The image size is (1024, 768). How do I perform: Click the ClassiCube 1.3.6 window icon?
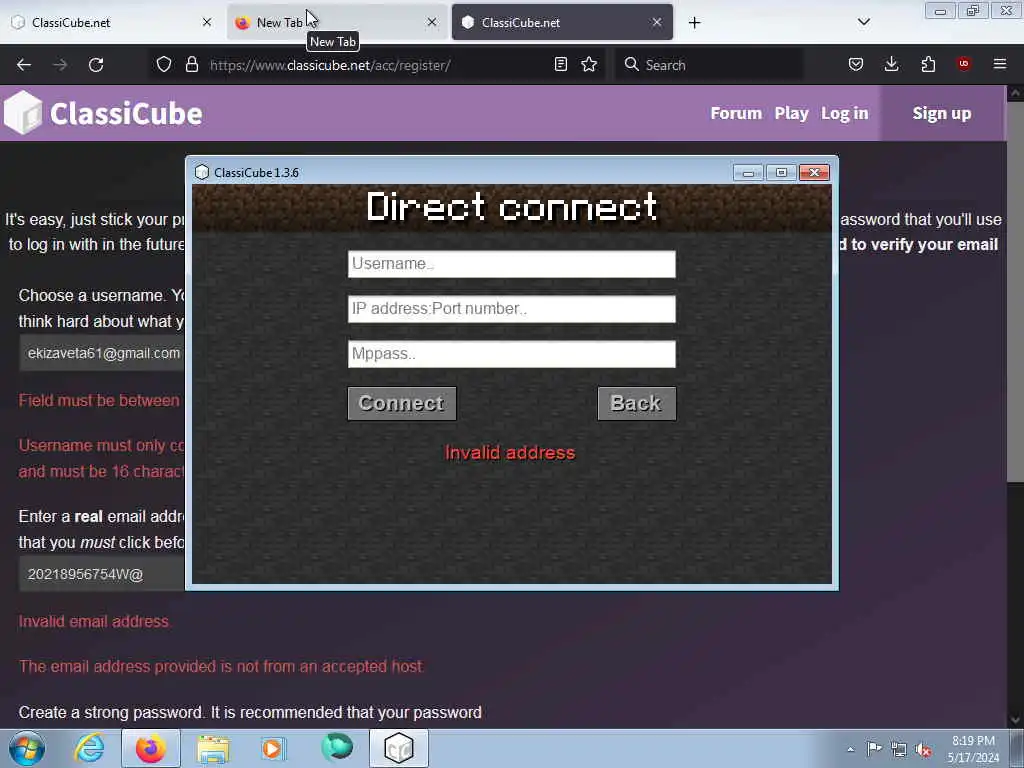(x=202, y=172)
